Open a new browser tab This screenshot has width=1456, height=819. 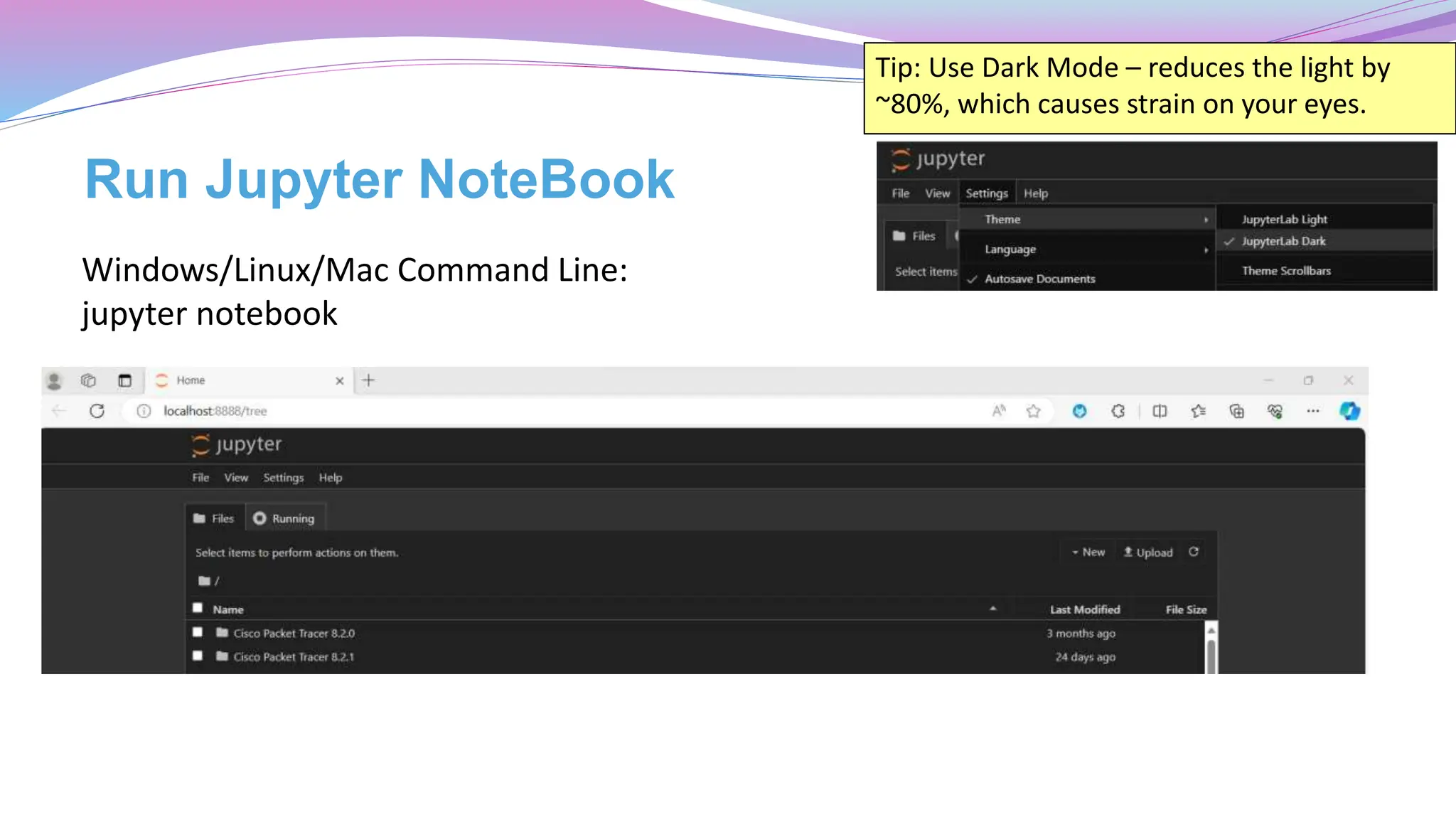tap(368, 380)
